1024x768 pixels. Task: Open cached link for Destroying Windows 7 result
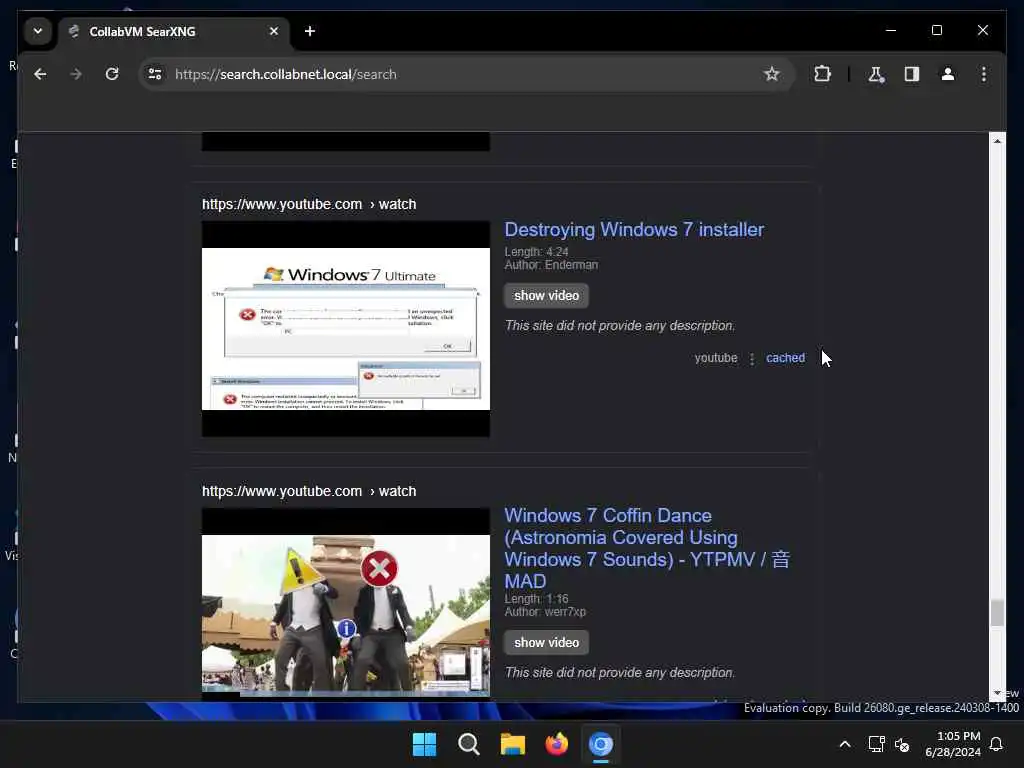(785, 358)
